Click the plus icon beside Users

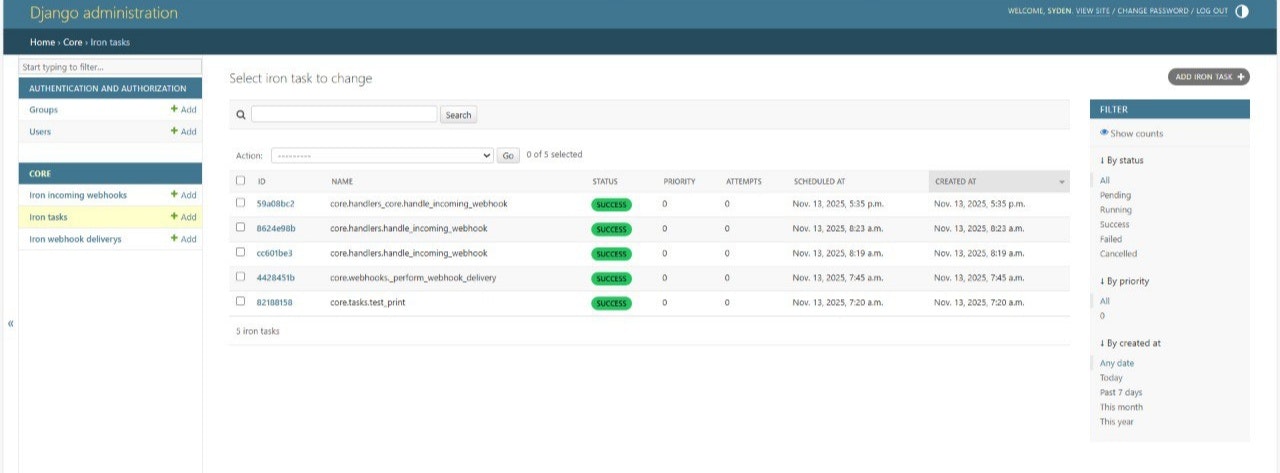click(x=174, y=131)
